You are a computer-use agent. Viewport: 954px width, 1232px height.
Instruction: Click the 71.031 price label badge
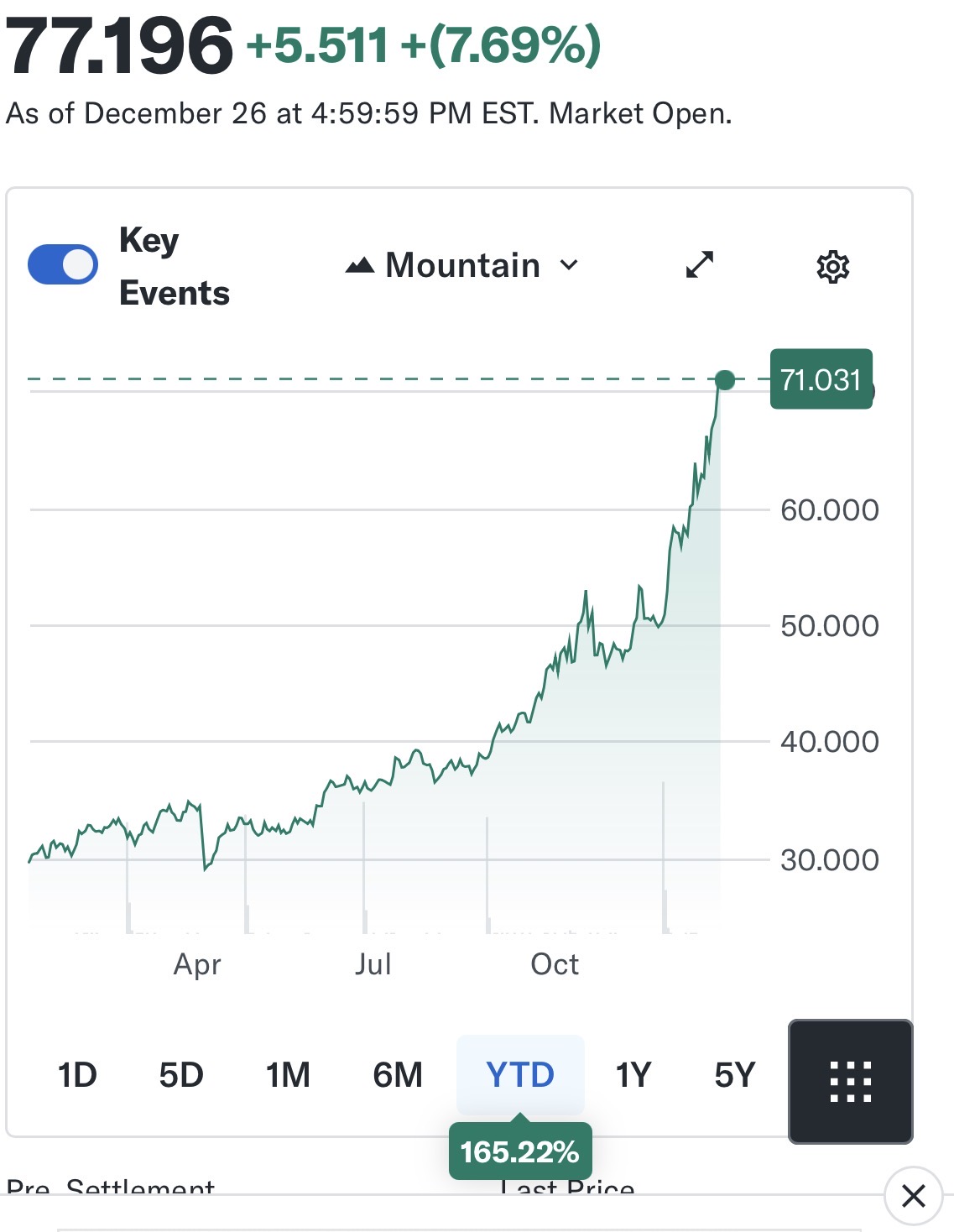821,379
